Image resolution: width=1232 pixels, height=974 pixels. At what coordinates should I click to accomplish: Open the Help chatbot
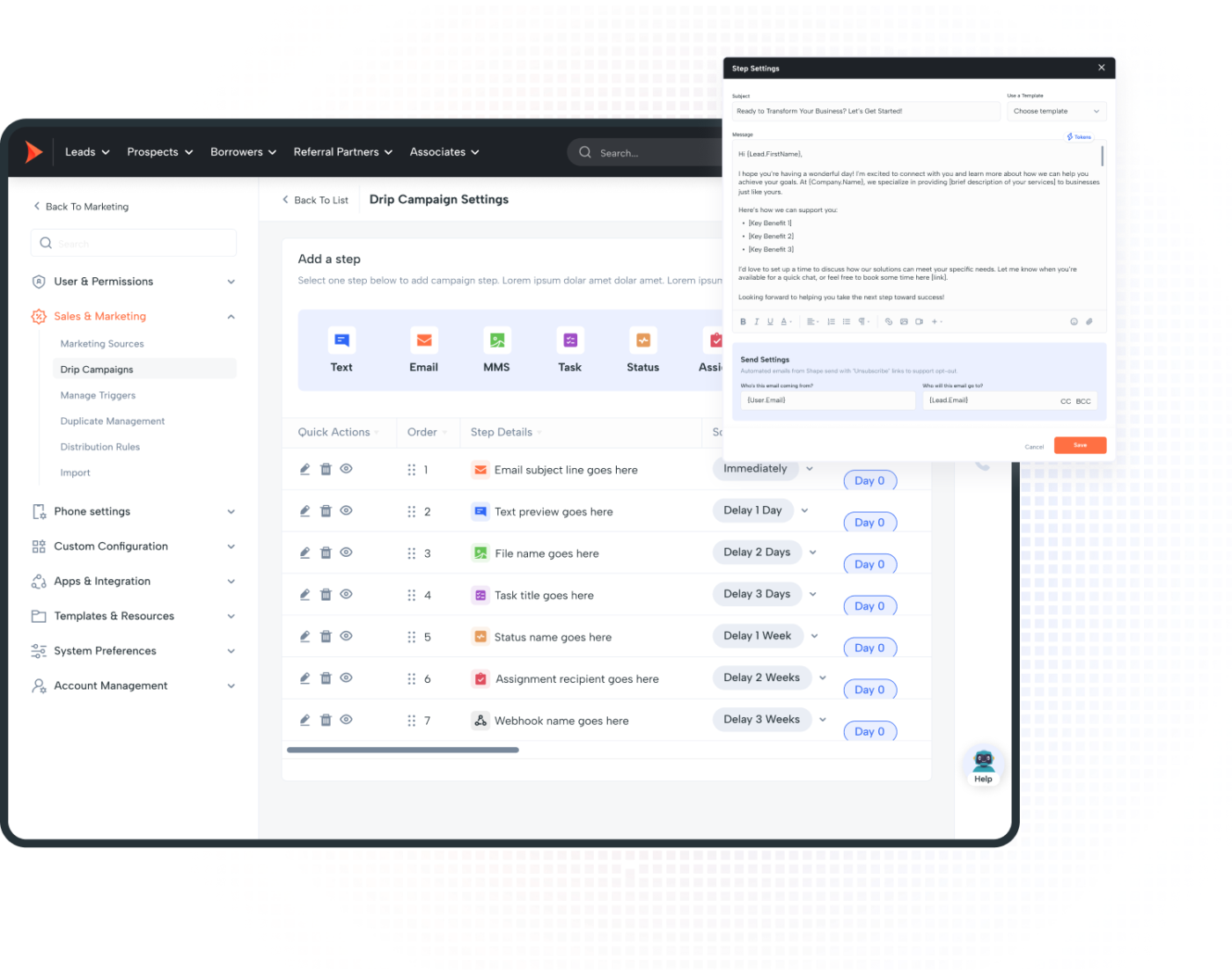(983, 765)
